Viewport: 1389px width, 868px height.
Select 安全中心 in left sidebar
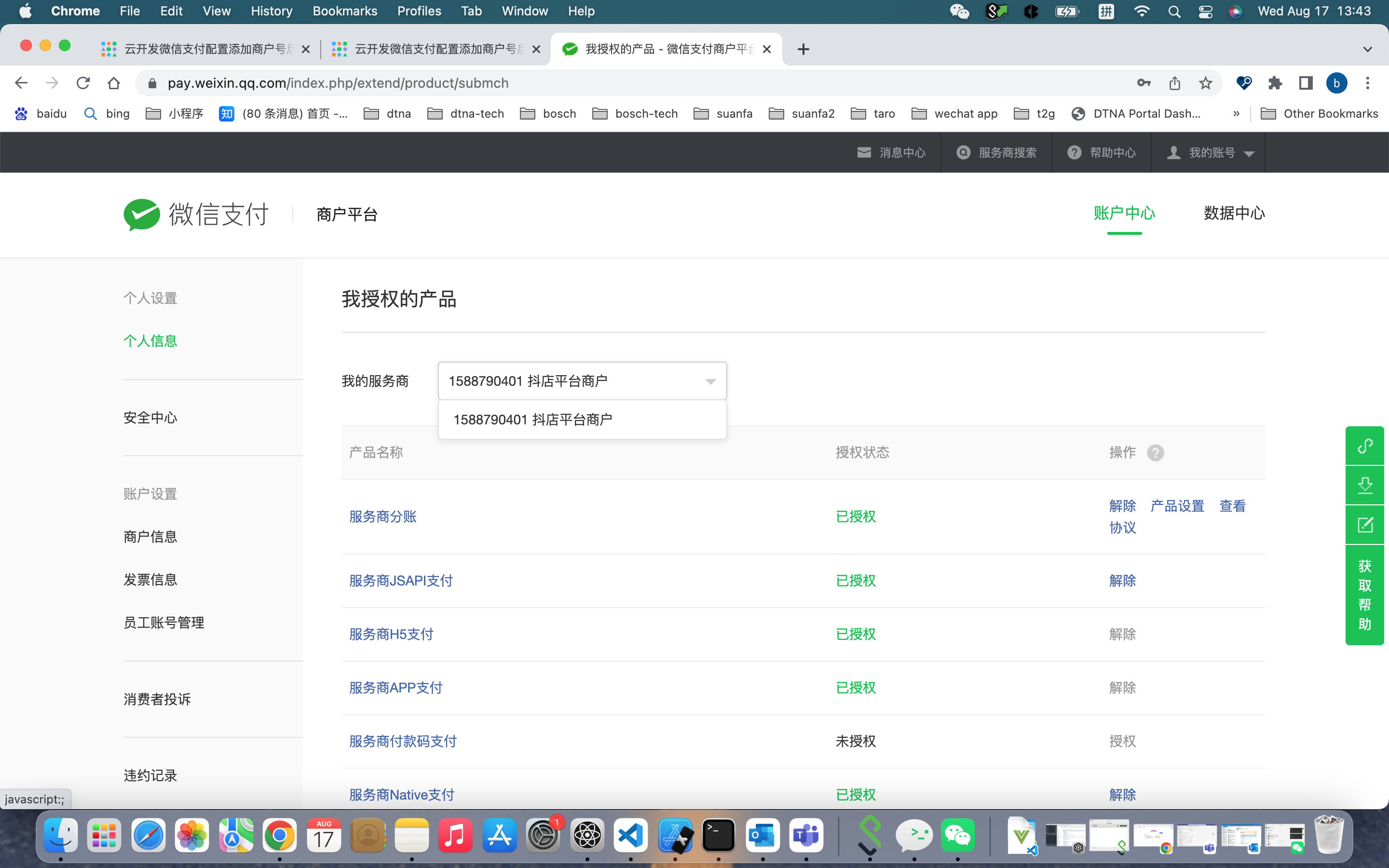(x=150, y=418)
